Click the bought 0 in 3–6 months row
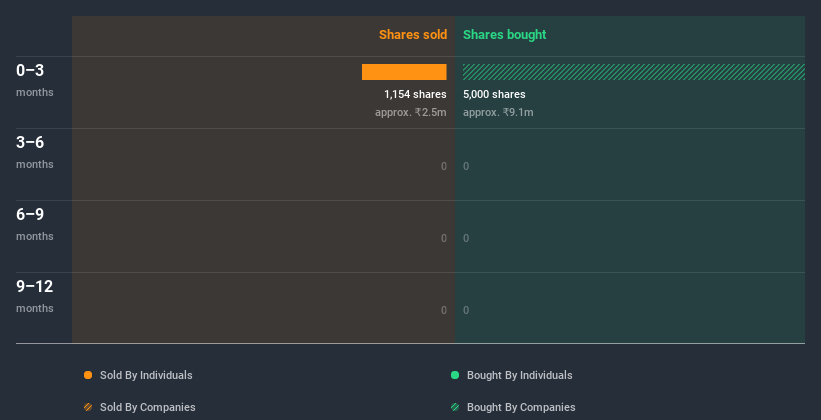The width and height of the screenshot is (821, 420). (x=466, y=167)
